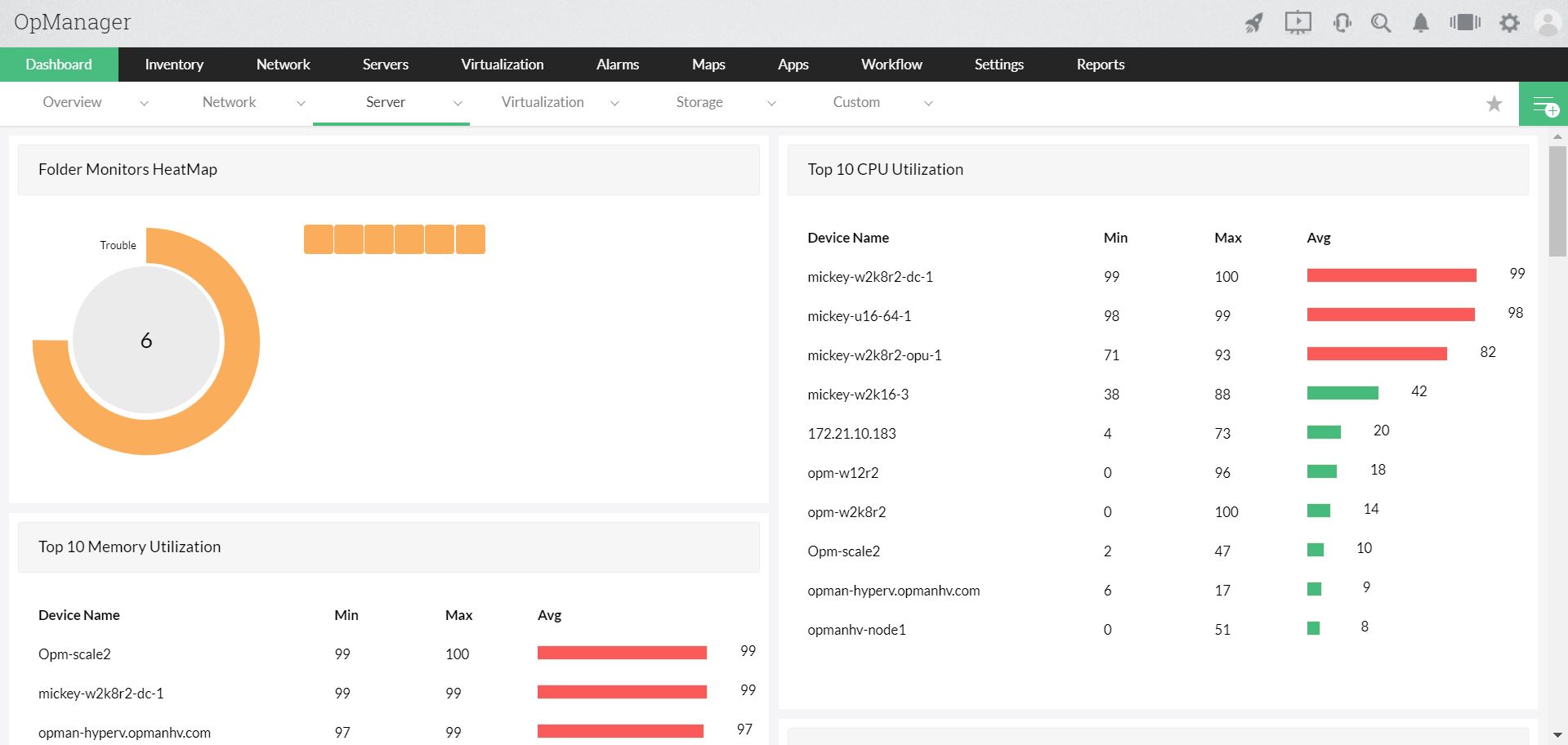
Task: Click the rocket quick-launch icon
Action: [1254, 23]
